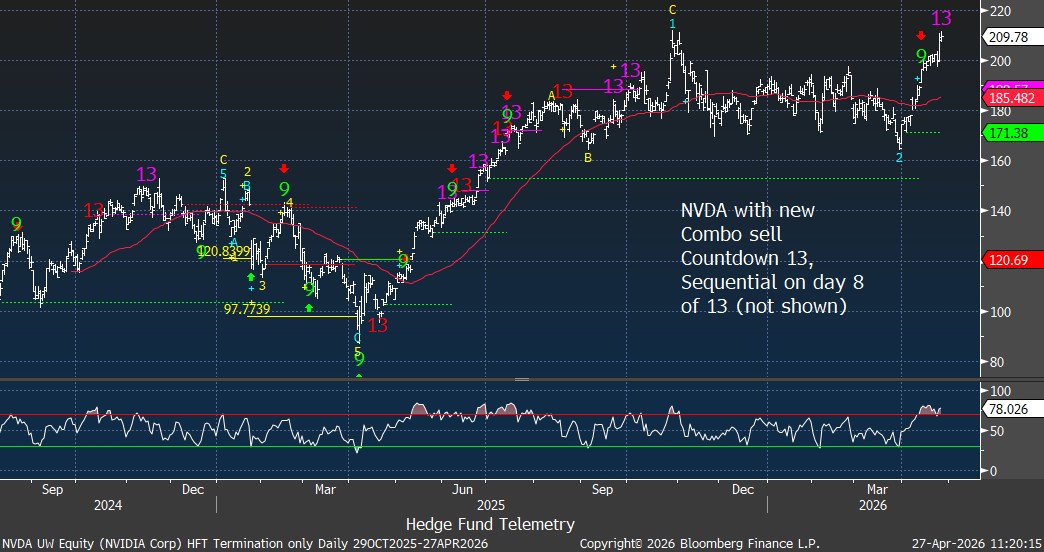The image size is (1044, 552).
Task: Click the green 171.38 price level tag
Action: (1009, 133)
